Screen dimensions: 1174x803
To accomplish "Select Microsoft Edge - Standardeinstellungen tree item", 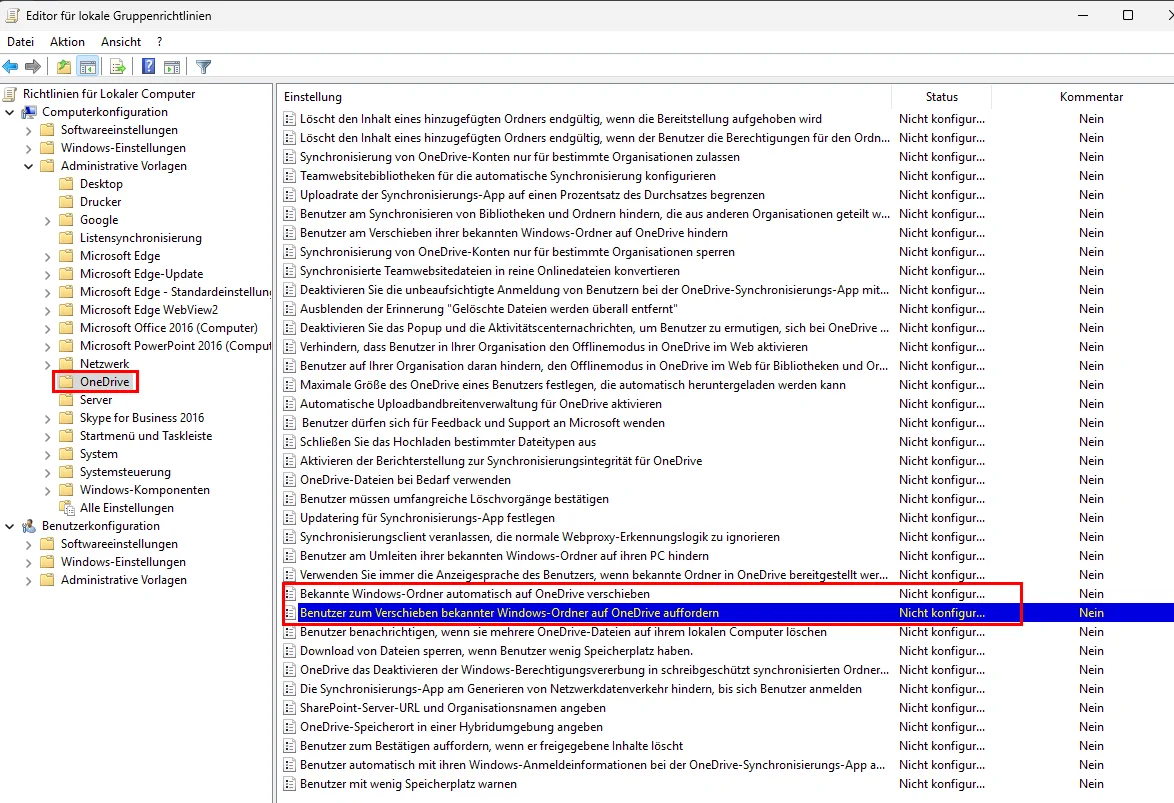I will coord(175,292).
